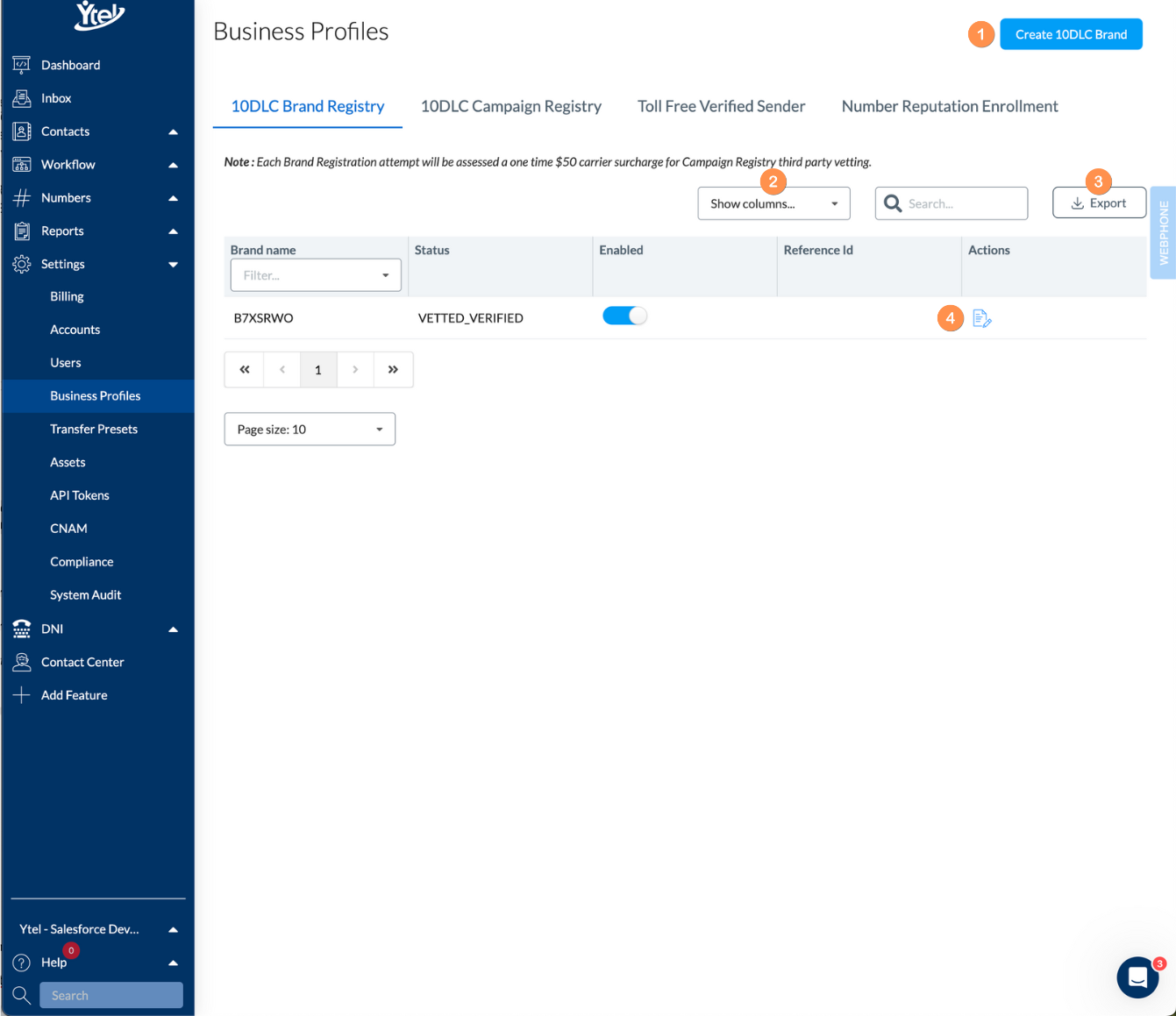The width and height of the screenshot is (1176, 1016).
Task: Switch to the Toll Free Verified Sender tab
Action: click(721, 106)
